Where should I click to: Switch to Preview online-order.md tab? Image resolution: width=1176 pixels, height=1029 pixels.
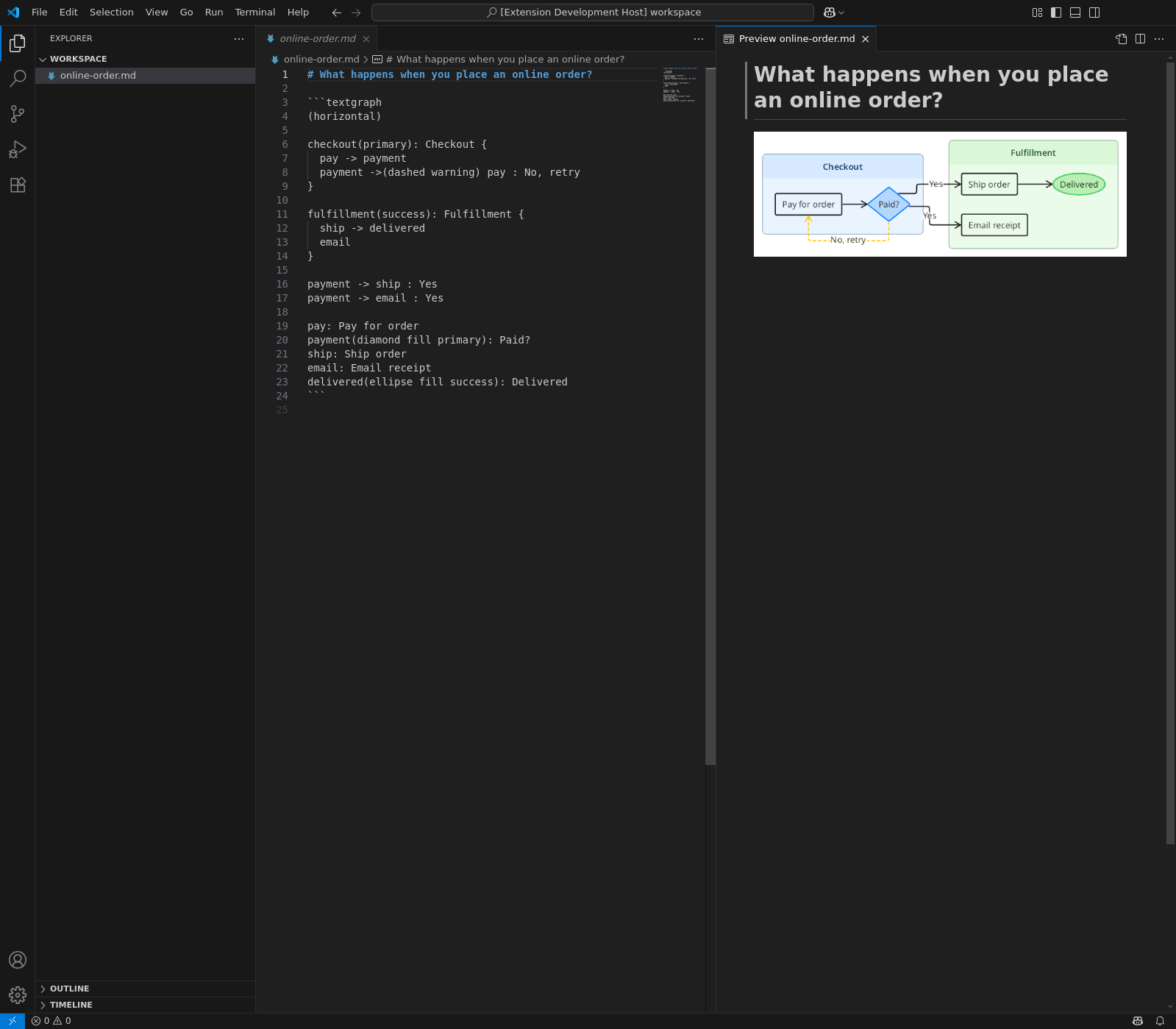coord(797,39)
